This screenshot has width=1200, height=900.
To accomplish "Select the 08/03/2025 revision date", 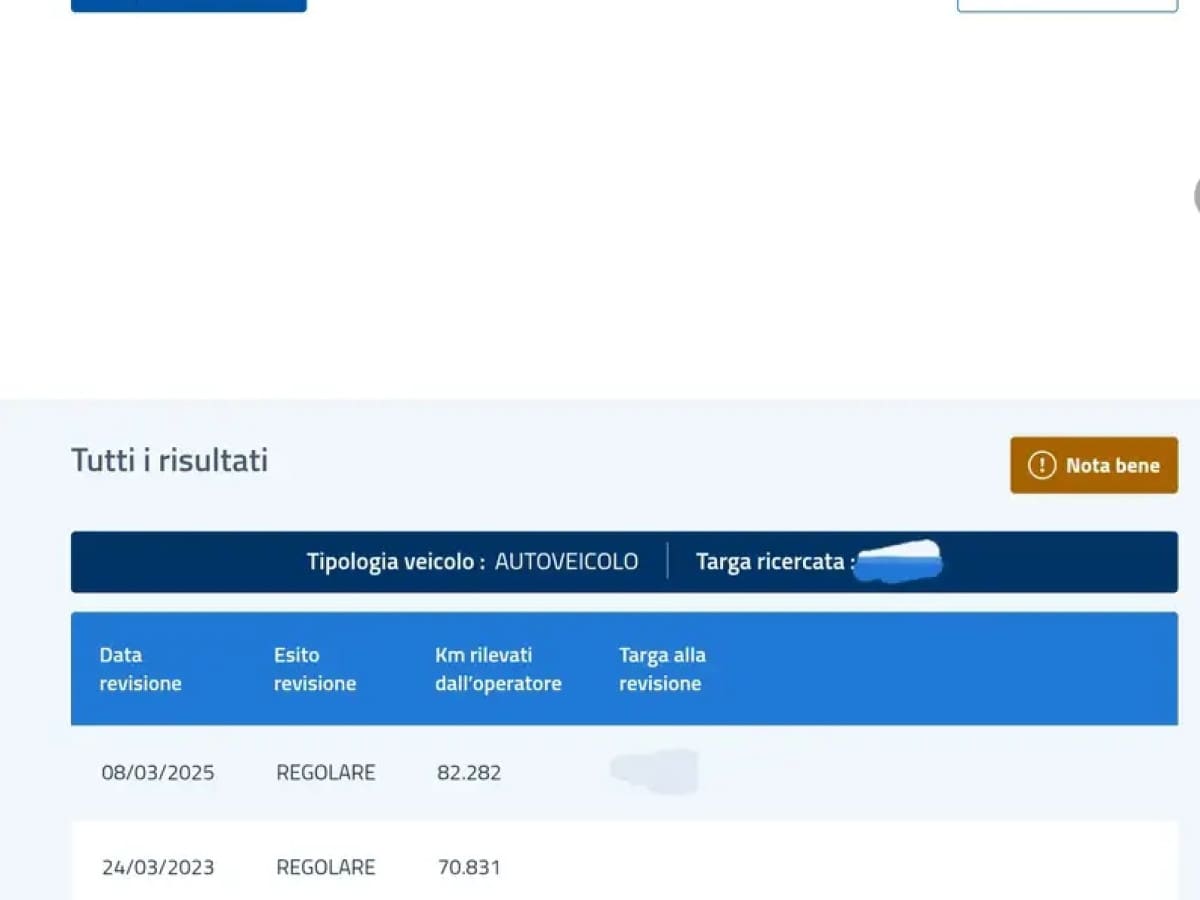I will 158,773.
